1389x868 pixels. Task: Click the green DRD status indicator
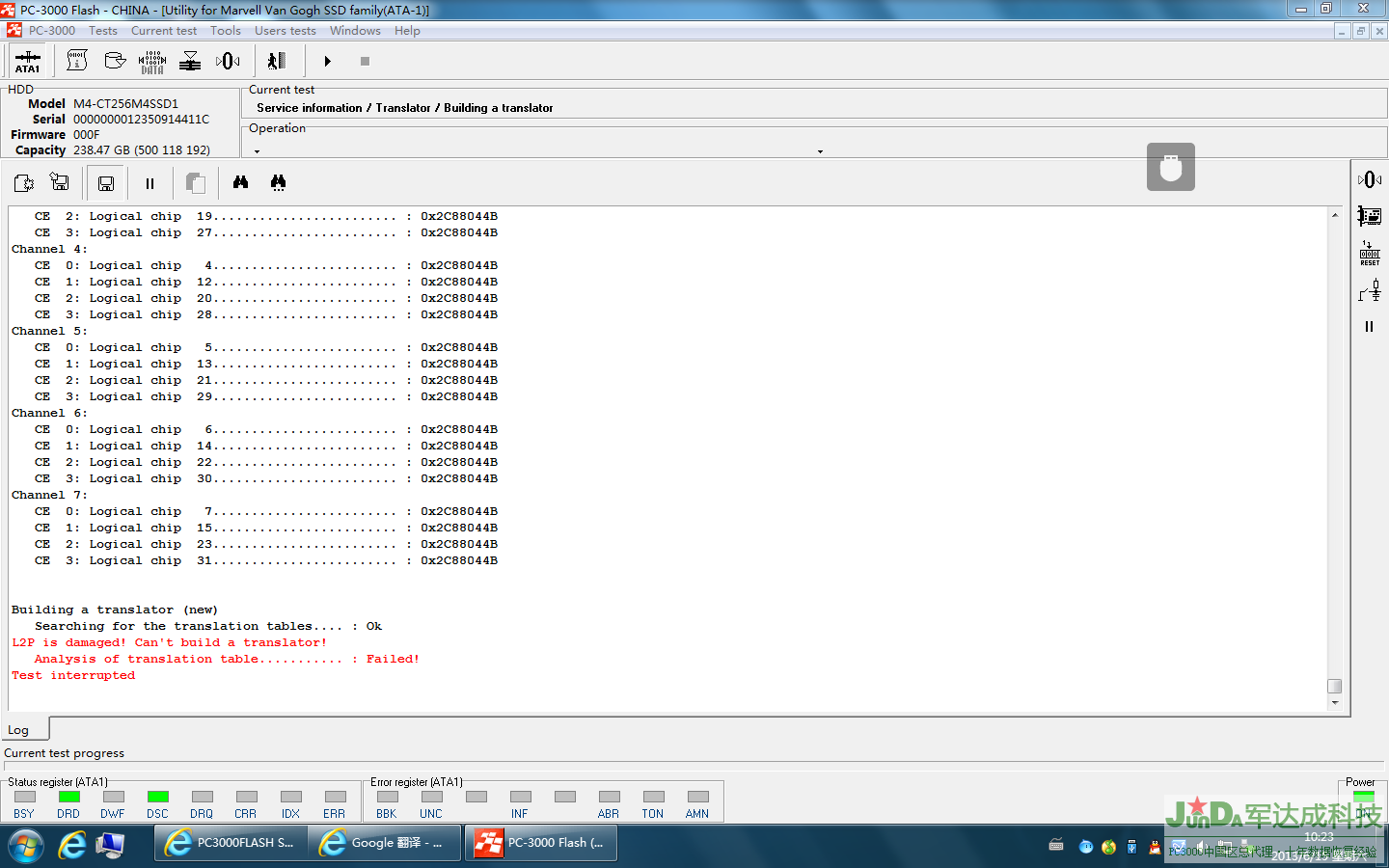click(x=69, y=797)
